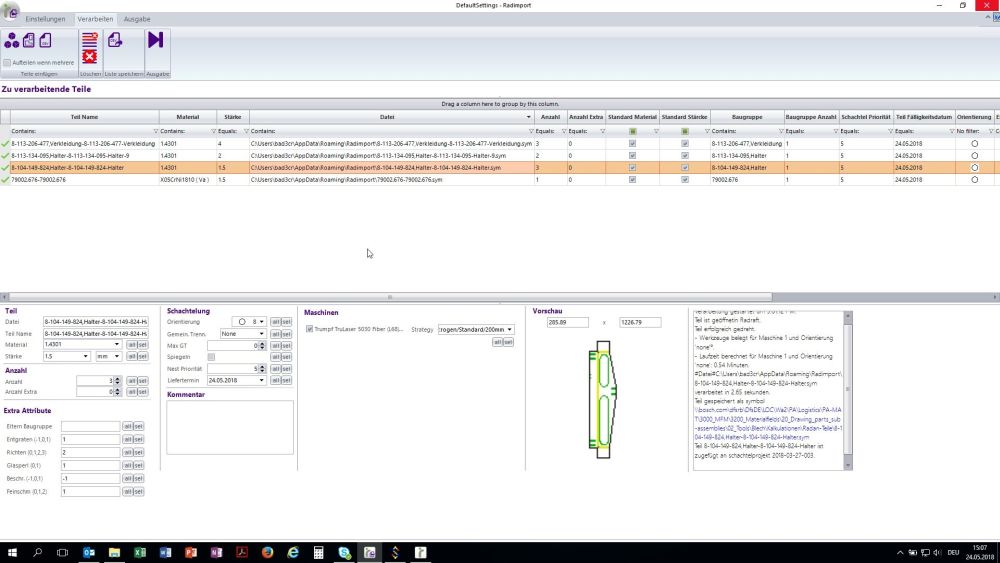Screen dimensions: 1000x563
Task: Click the delete list lines icon
Action: click(x=90, y=39)
